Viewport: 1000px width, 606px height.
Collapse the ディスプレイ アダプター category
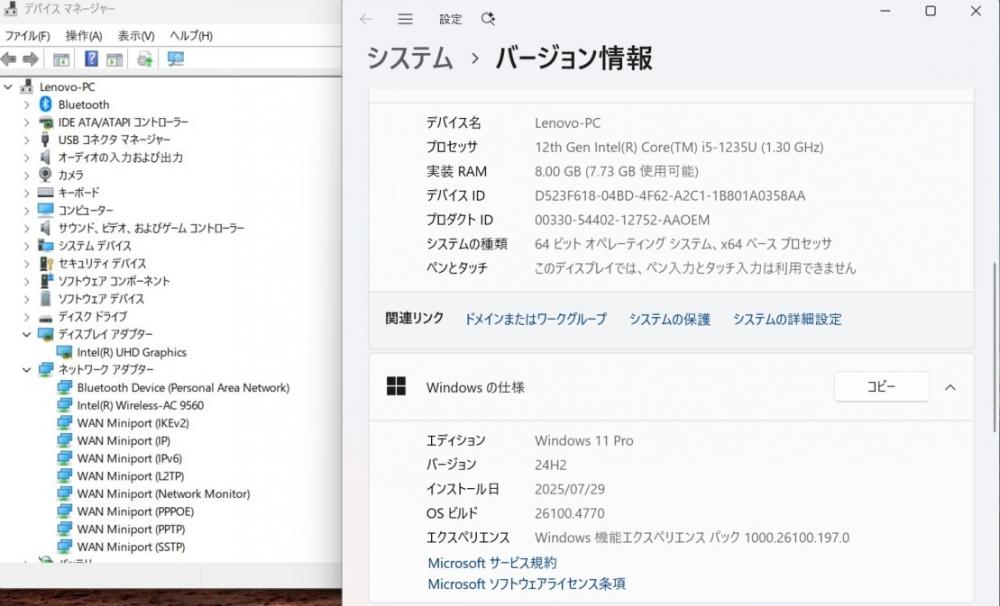point(26,334)
